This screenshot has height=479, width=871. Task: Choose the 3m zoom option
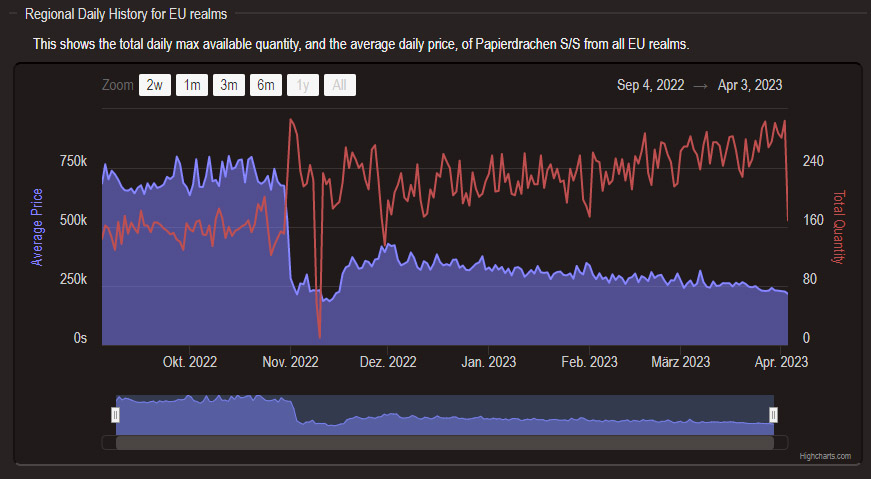click(228, 86)
